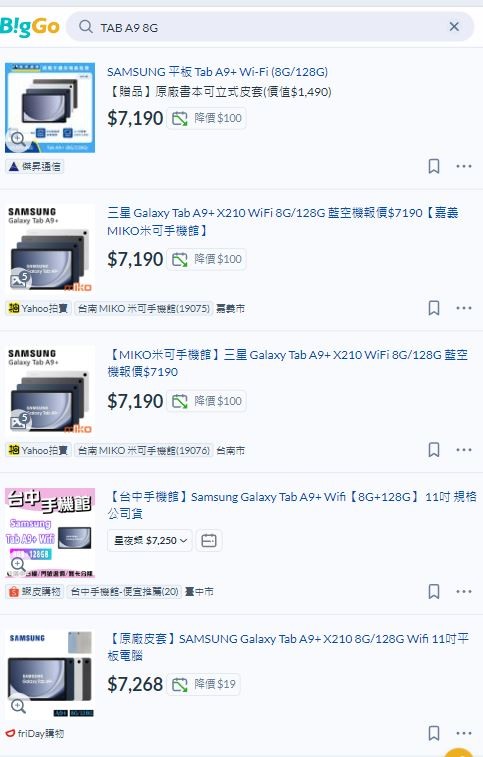The width and height of the screenshot is (483, 757).
Task: Bookmark the 台中手機館 listing
Action: [x=434, y=591]
